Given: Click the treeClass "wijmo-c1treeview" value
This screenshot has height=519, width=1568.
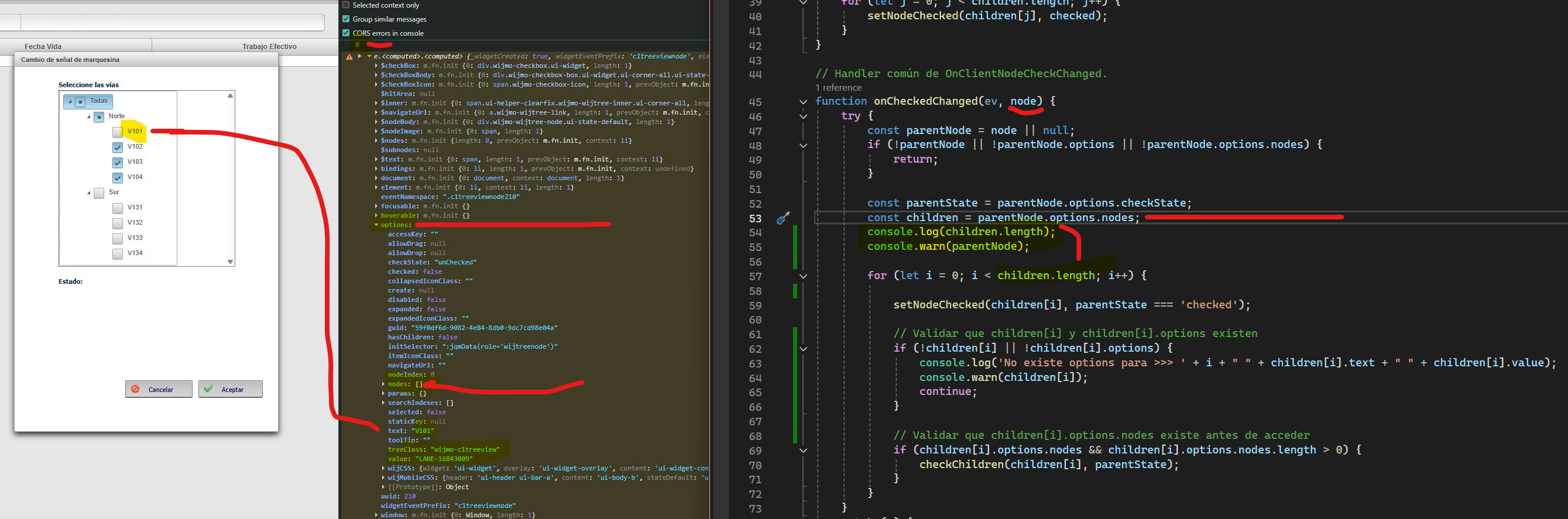Looking at the screenshot, I should tap(465, 449).
